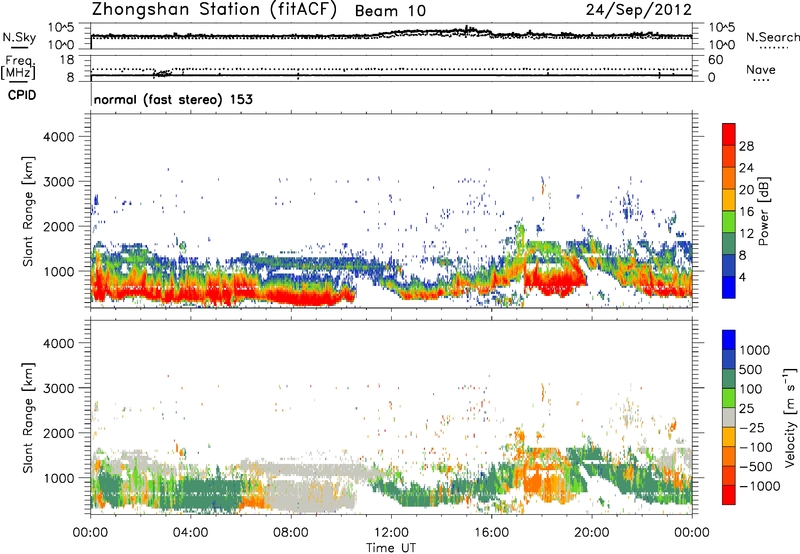The width and height of the screenshot is (800, 554).
Task: Click the date '24/Sep/2012'
Action: click(x=639, y=9)
